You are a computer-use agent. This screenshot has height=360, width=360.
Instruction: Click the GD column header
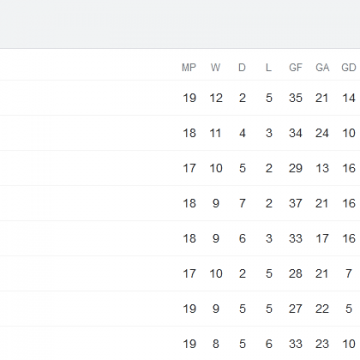349,68
